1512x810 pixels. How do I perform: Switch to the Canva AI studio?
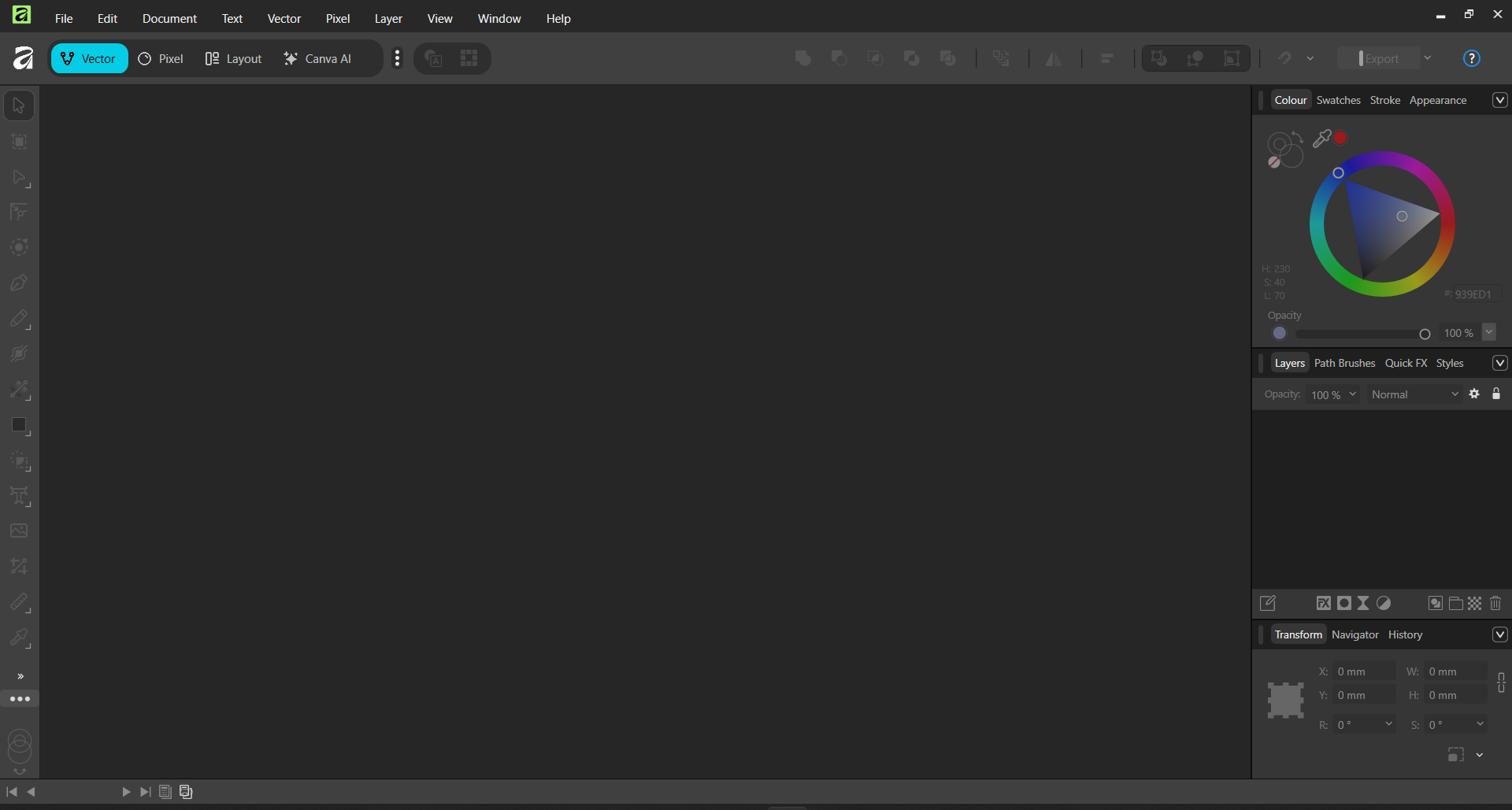[x=317, y=58]
